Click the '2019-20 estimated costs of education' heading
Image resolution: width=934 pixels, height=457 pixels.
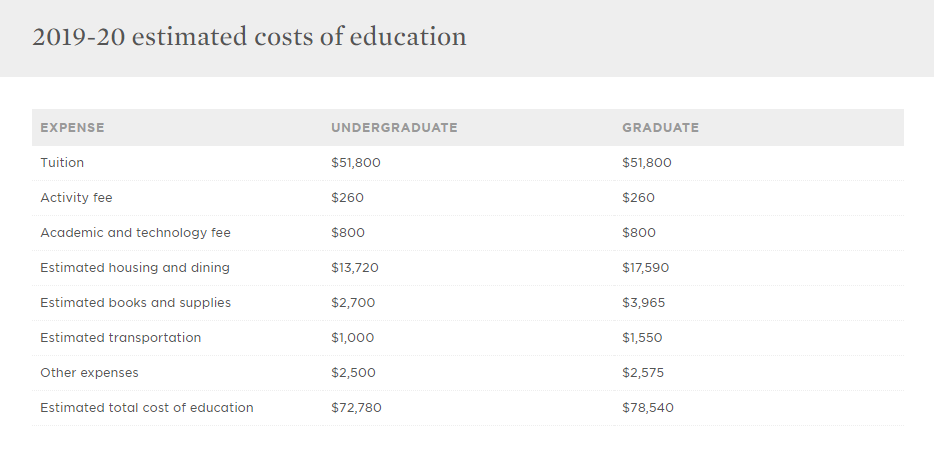click(249, 37)
